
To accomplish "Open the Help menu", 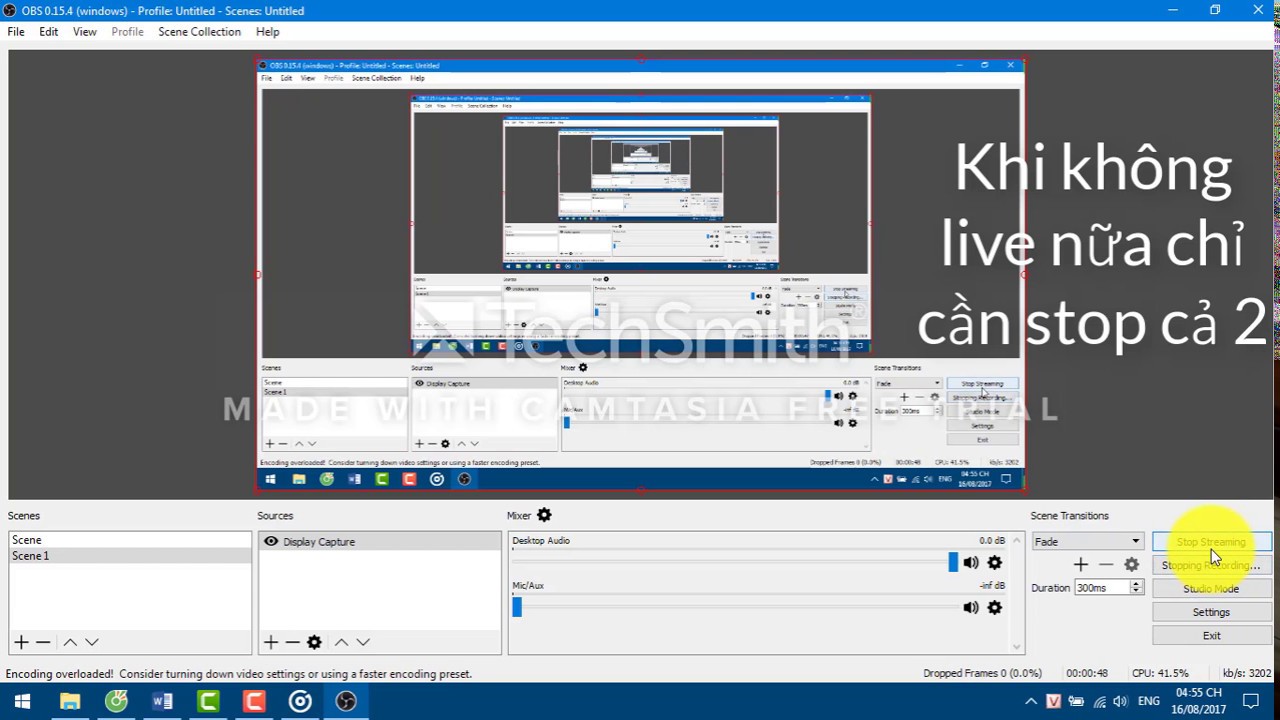I will [x=267, y=32].
